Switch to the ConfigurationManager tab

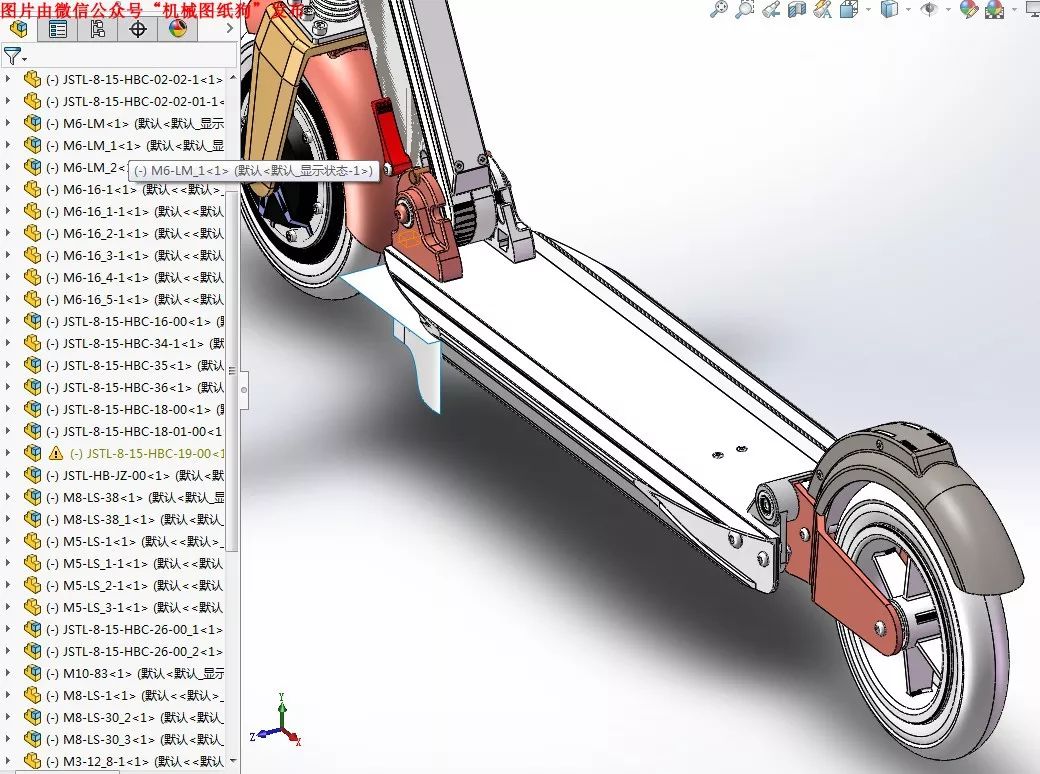point(98,29)
